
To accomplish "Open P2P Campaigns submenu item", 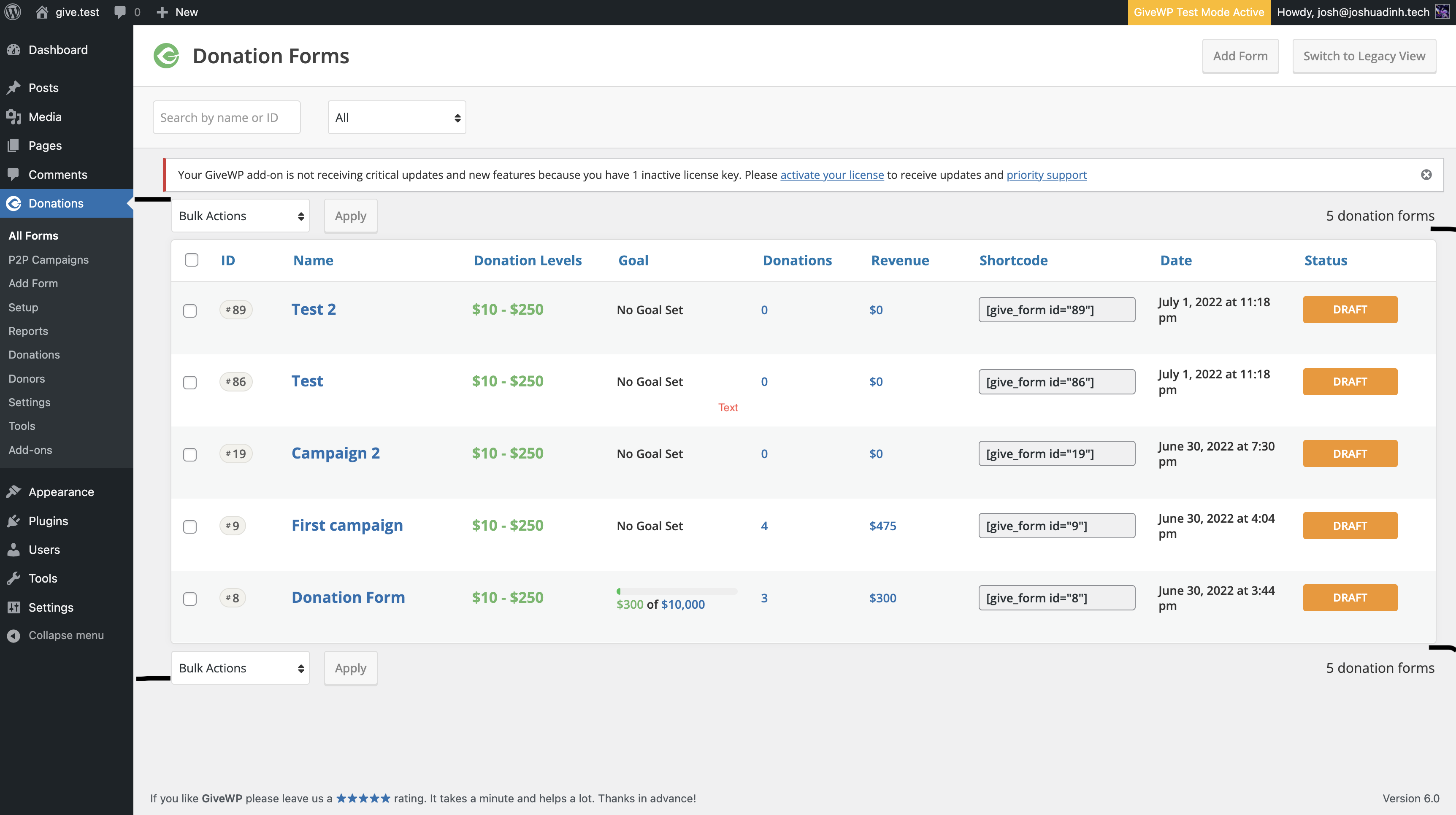I will (x=49, y=260).
